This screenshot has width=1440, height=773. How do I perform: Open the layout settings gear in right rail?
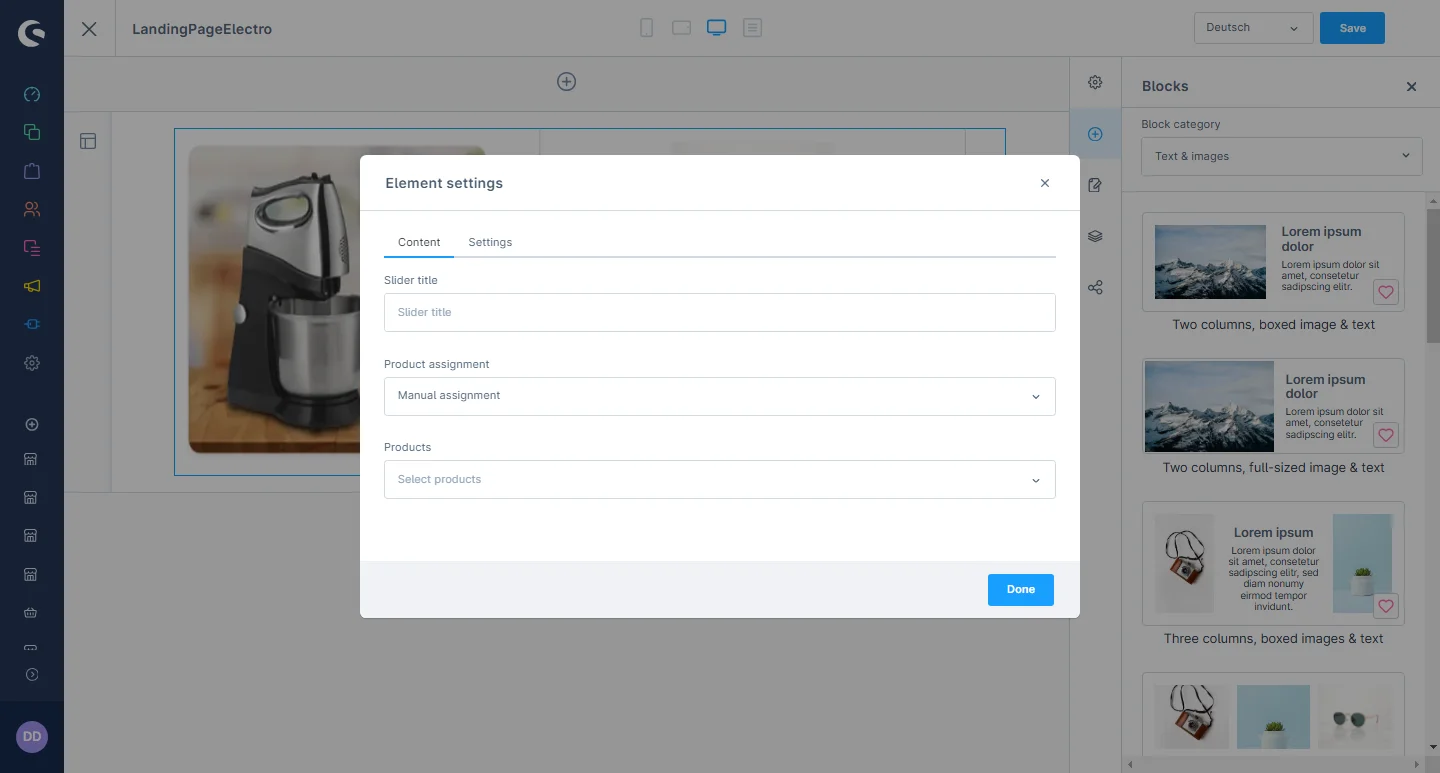point(1095,82)
